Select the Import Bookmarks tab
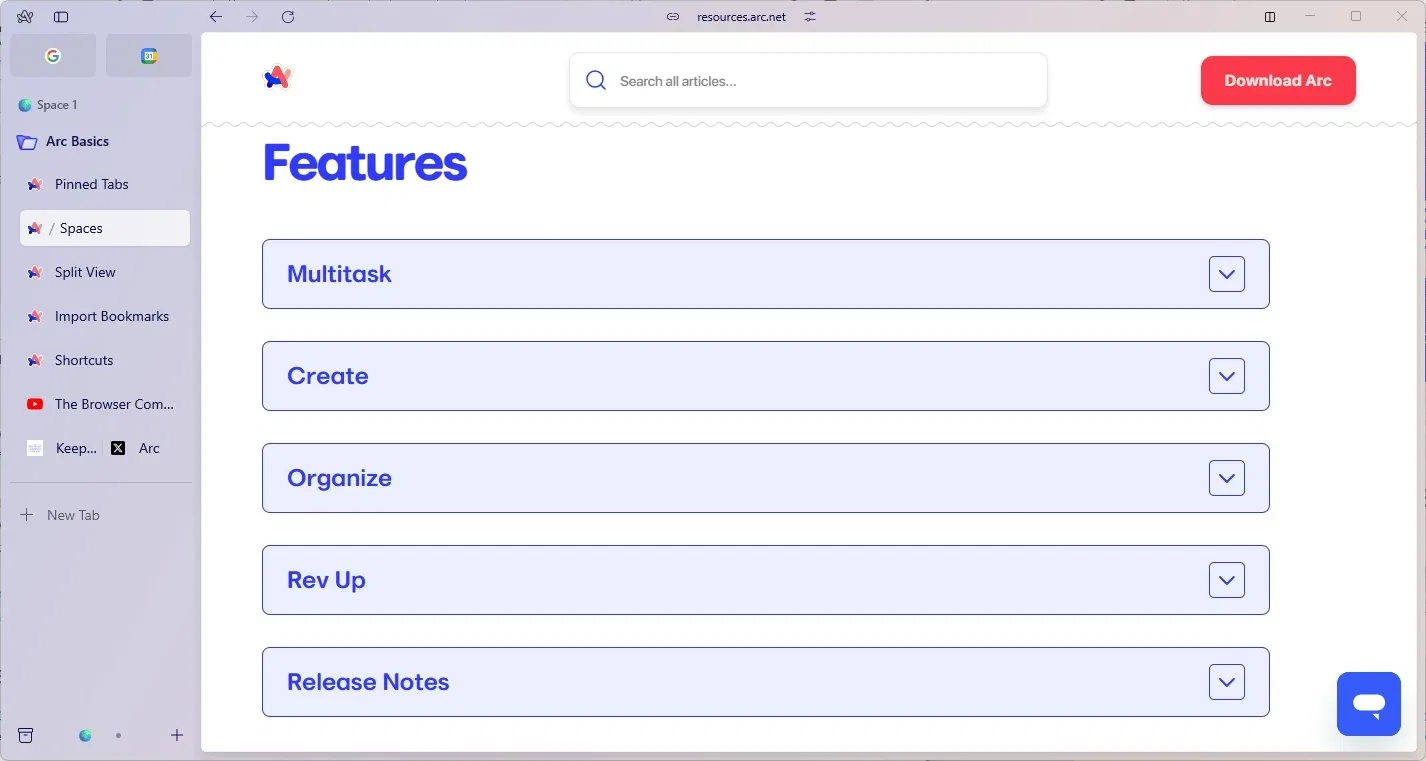Viewport: 1426px width, 761px height. (x=111, y=316)
